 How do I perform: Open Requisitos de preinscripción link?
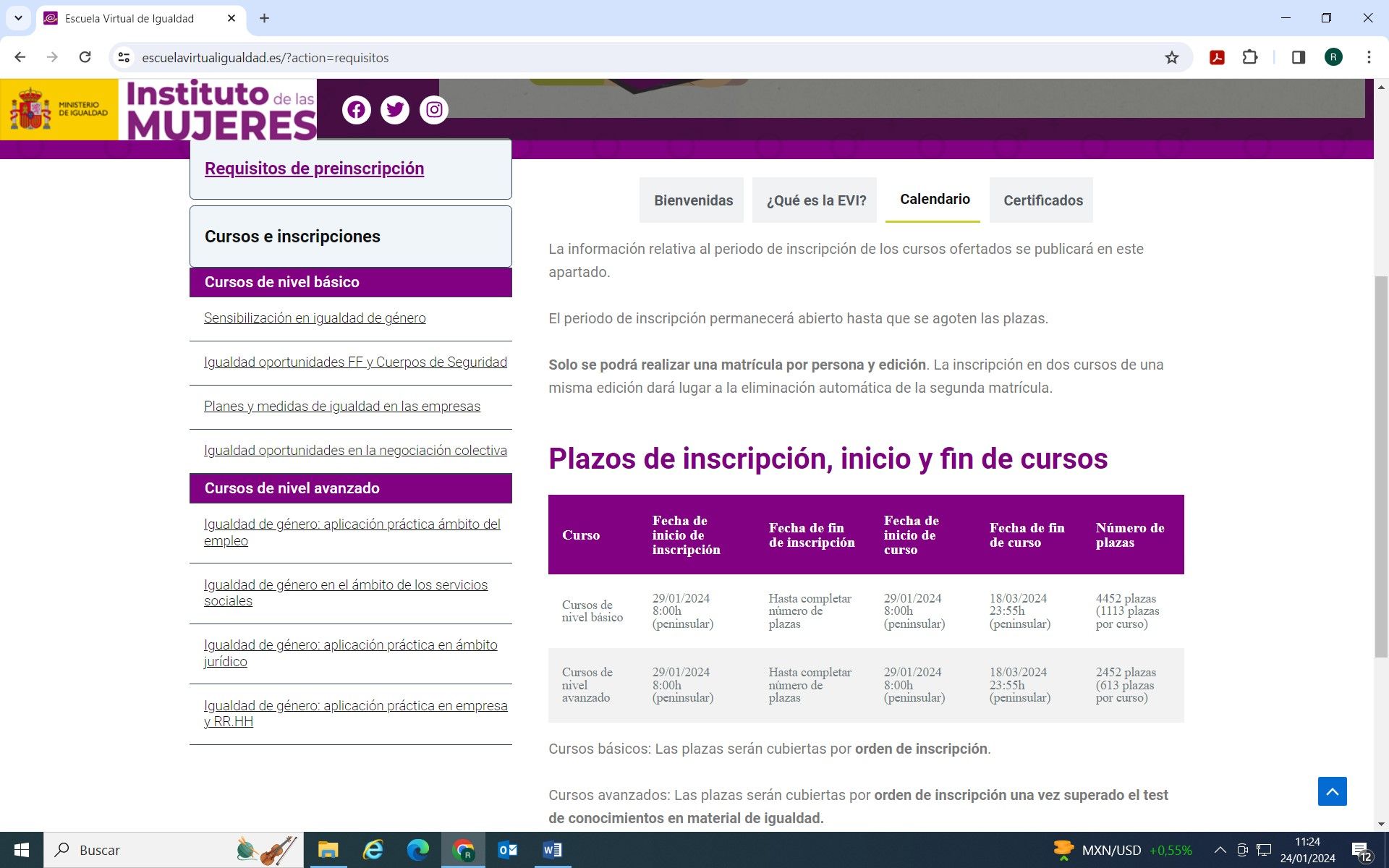coord(314,169)
